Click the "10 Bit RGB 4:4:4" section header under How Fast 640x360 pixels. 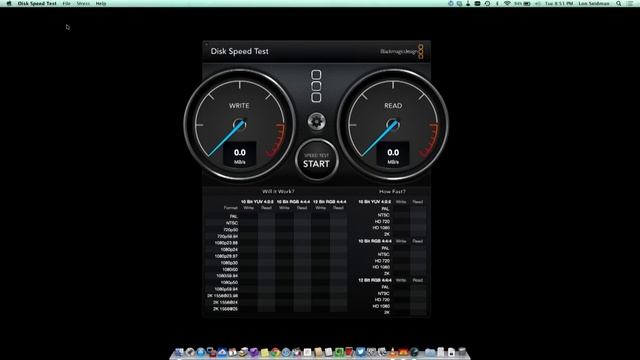[x=375, y=241]
